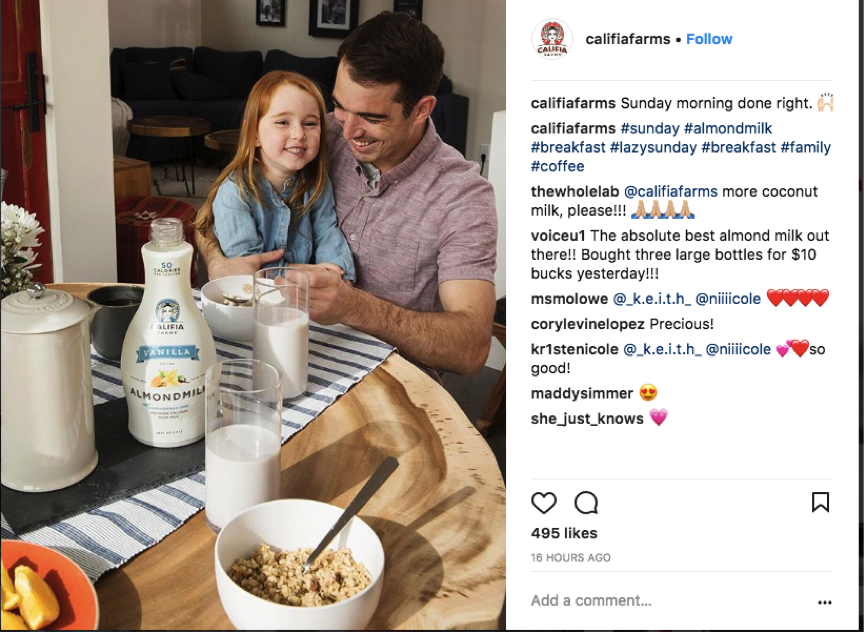View the 495 likes list
The height and width of the screenshot is (632, 864).
(x=564, y=533)
